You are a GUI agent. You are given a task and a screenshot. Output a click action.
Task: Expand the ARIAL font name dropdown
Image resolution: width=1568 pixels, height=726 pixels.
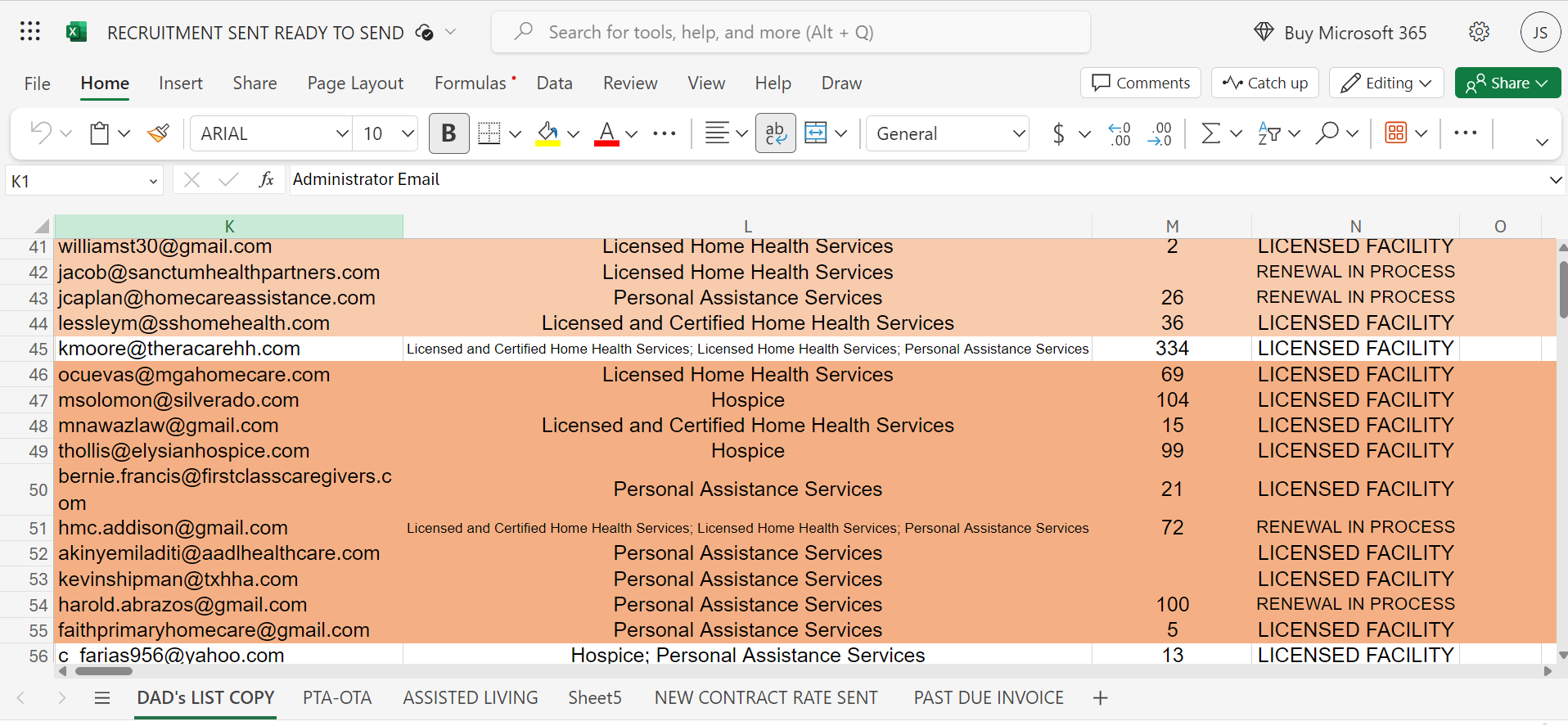(x=342, y=133)
